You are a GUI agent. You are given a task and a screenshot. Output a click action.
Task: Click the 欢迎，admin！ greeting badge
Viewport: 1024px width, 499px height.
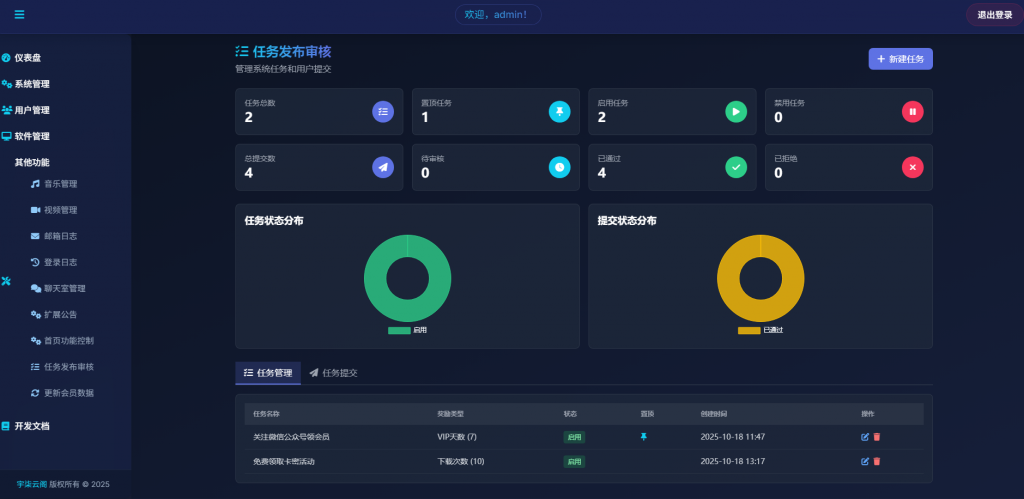498,14
